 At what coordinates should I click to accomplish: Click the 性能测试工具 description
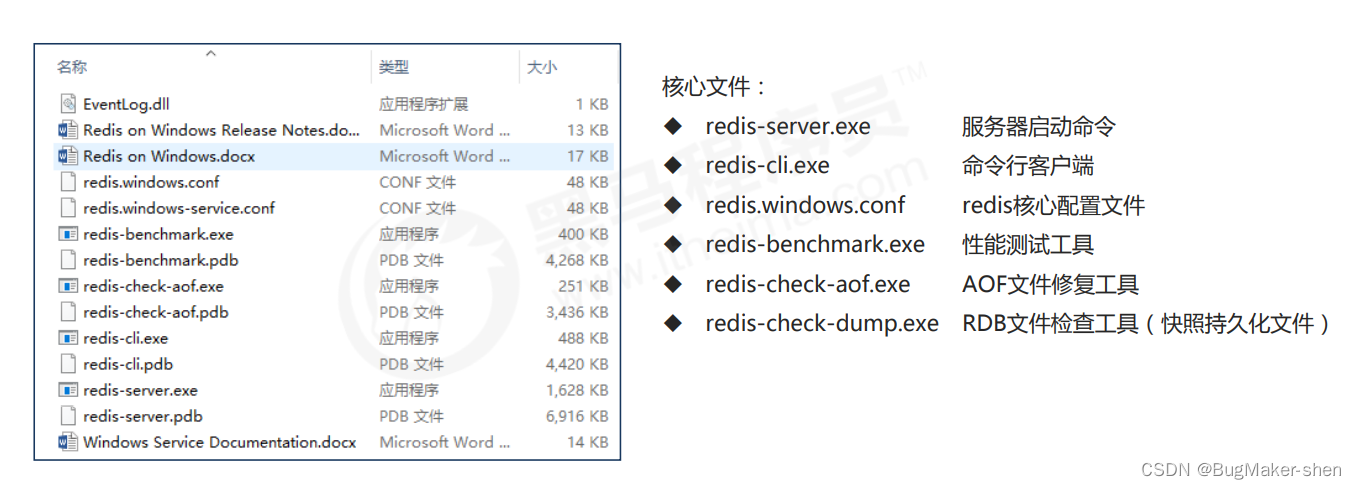(1028, 244)
